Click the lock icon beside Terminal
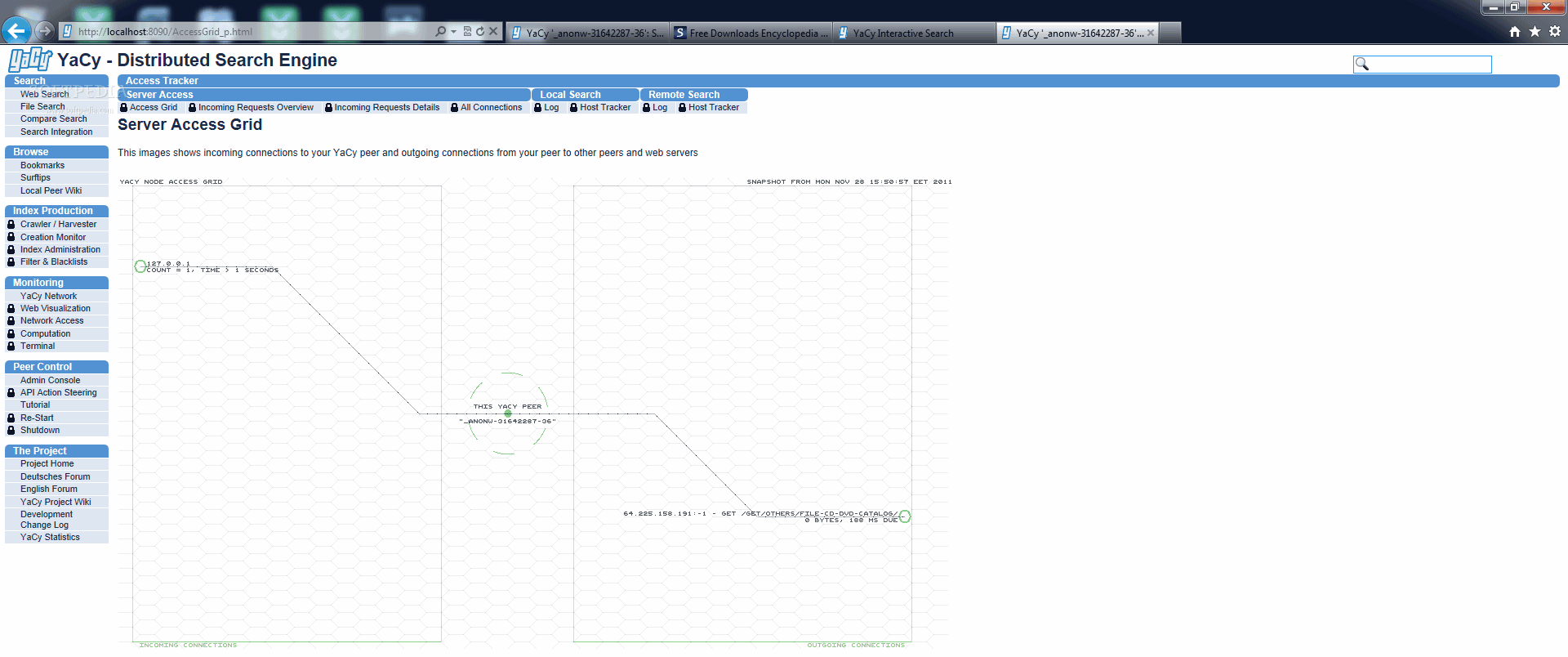The image size is (1568, 657). [x=11, y=346]
